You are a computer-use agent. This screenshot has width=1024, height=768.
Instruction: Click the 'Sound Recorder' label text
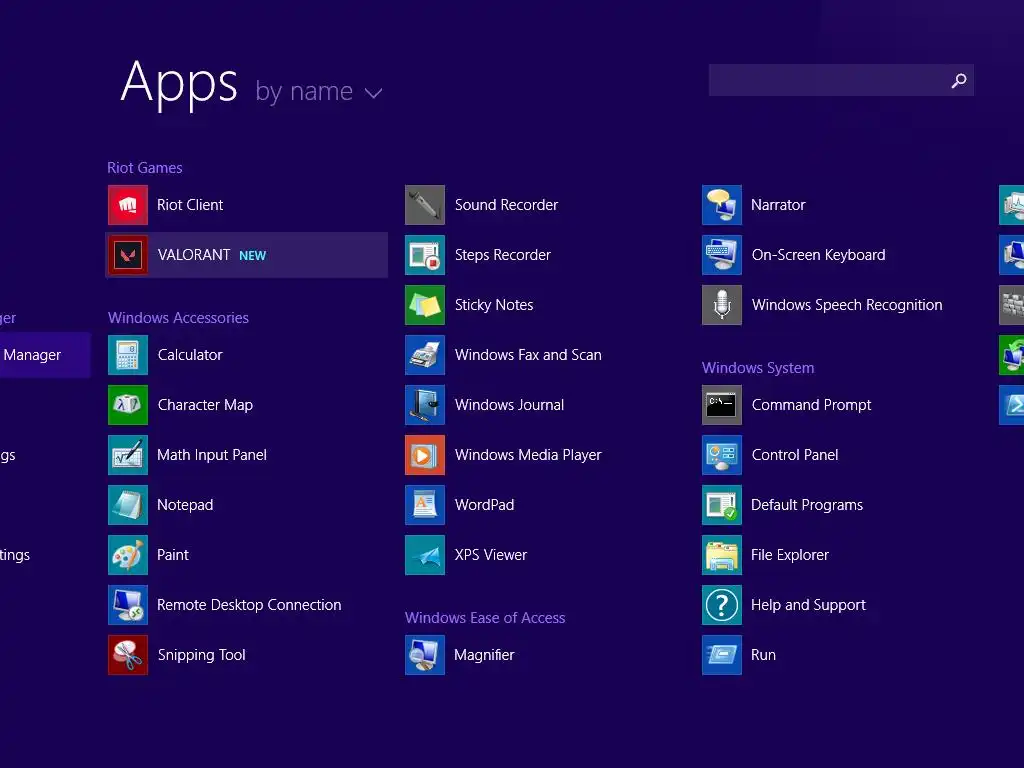[x=507, y=205]
